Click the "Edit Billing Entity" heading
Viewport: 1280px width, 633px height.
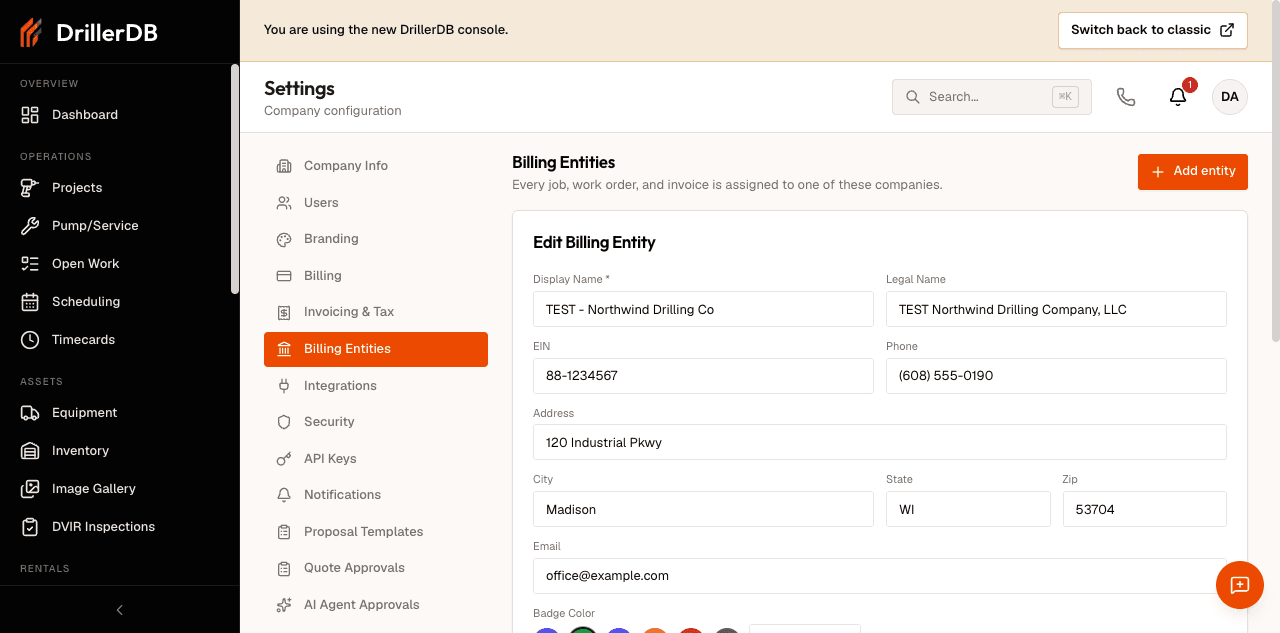[594, 242]
